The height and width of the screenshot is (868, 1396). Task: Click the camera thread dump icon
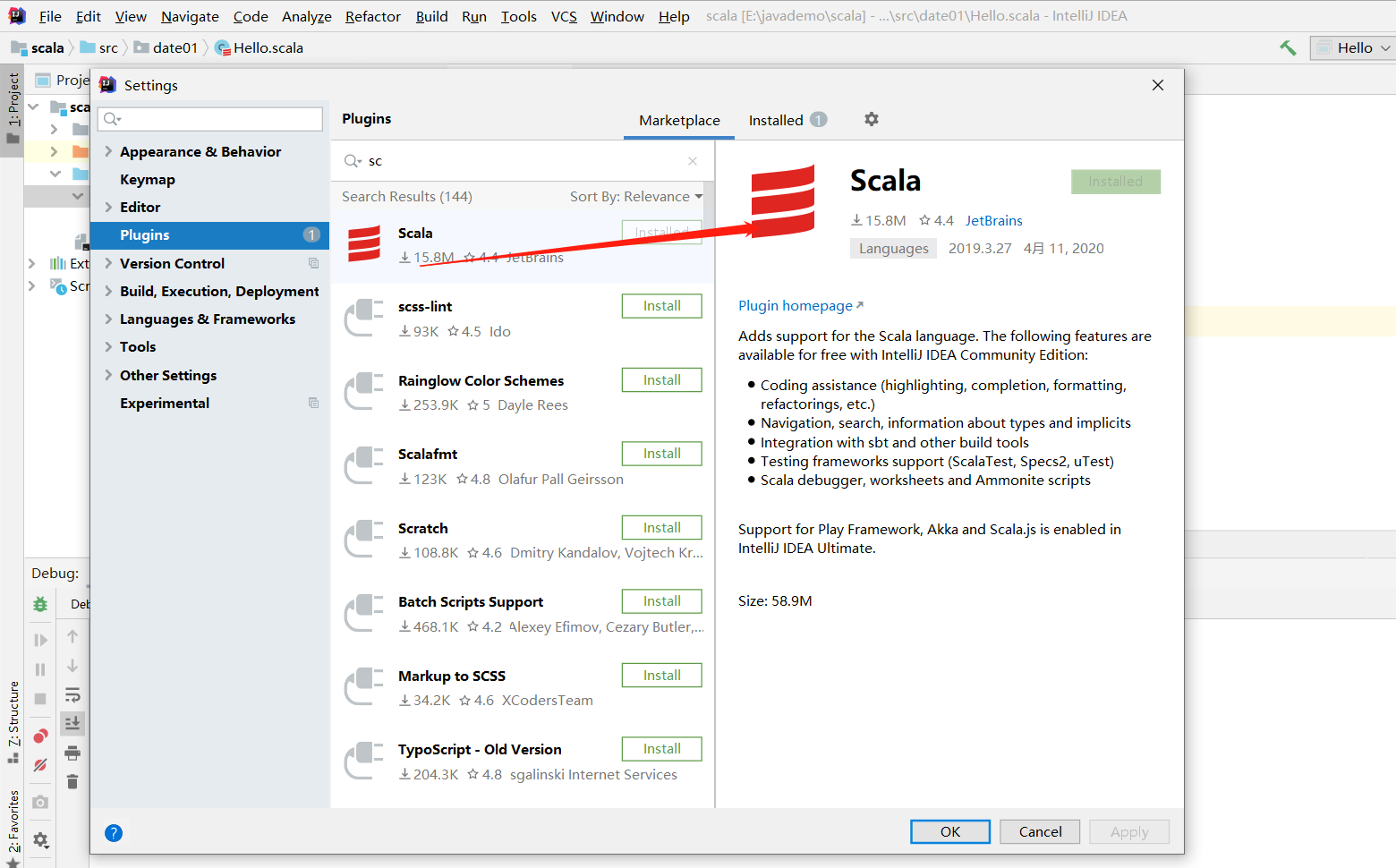[40, 803]
